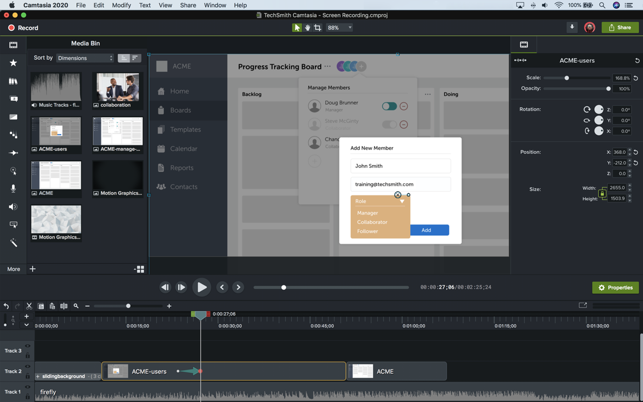Click the Position X stepper arrows
643x402 pixels.
pyautogui.click(x=629, y=152)
